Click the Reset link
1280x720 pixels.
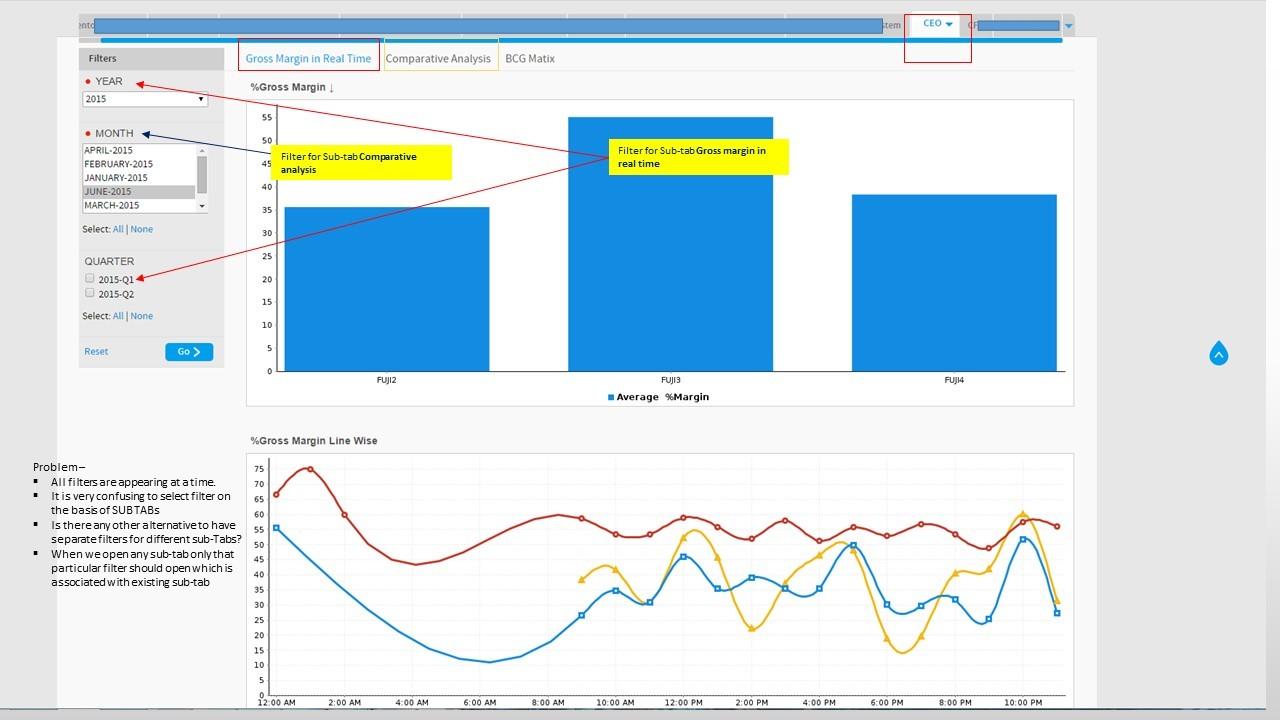pyautogui.click(x=96, y=351)
